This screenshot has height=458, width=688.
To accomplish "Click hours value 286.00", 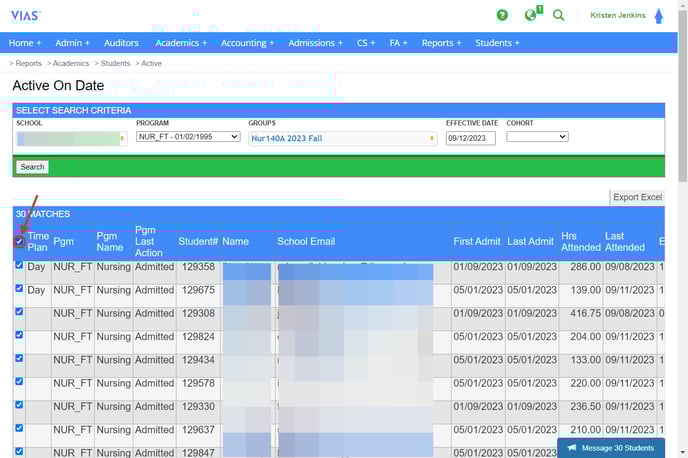I will click(585, 267).
